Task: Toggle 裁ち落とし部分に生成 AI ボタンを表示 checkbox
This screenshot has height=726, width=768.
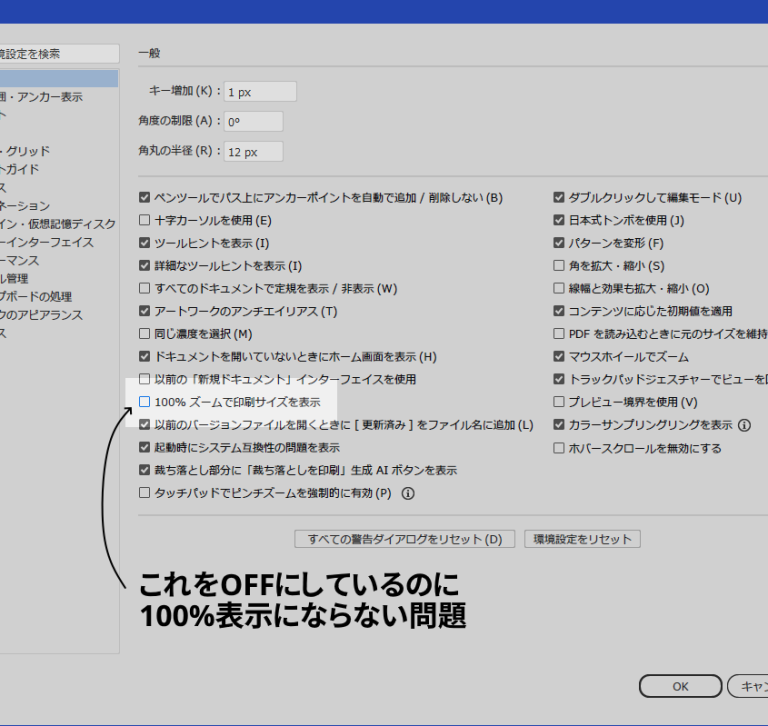Action: pos(144,470)
